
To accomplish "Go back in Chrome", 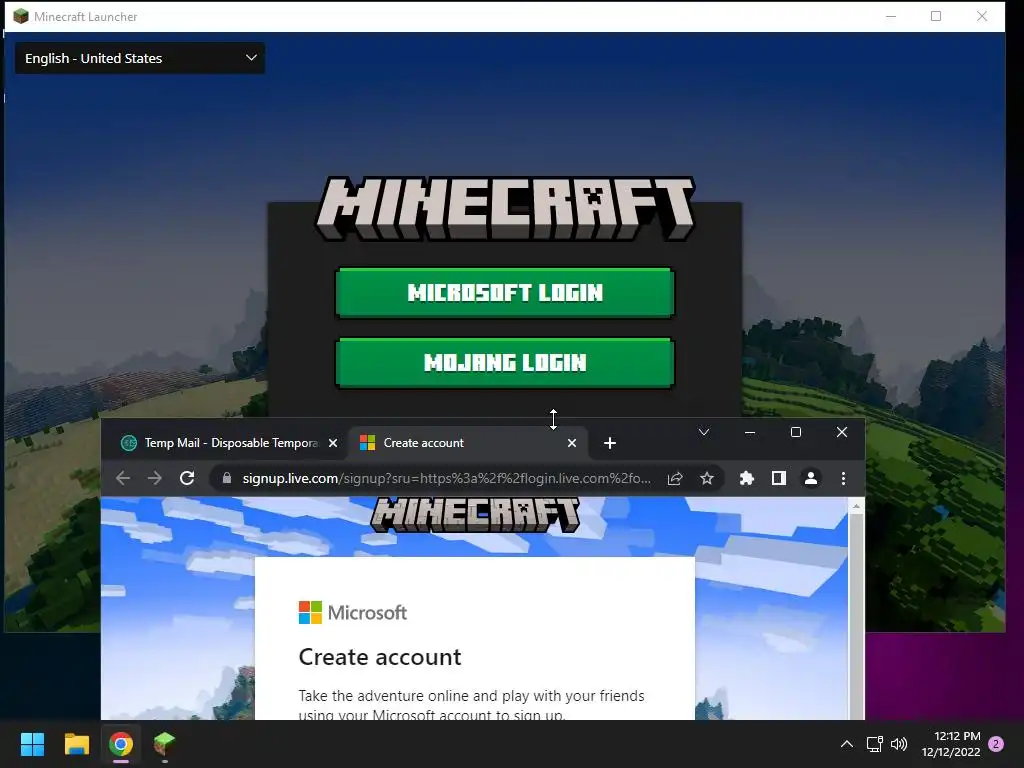I will (123, 478).
